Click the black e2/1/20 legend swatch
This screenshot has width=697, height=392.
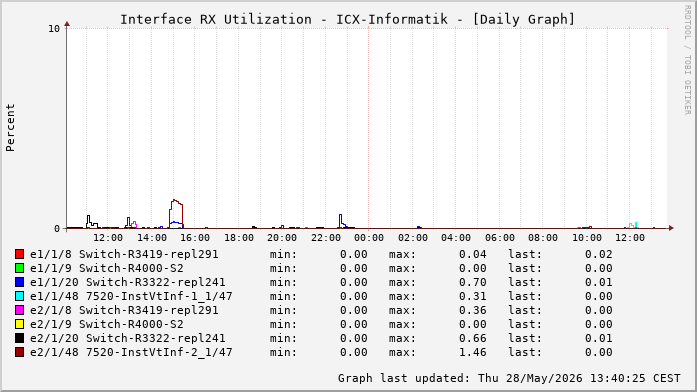pyautogui.click(x=20, y=338)
